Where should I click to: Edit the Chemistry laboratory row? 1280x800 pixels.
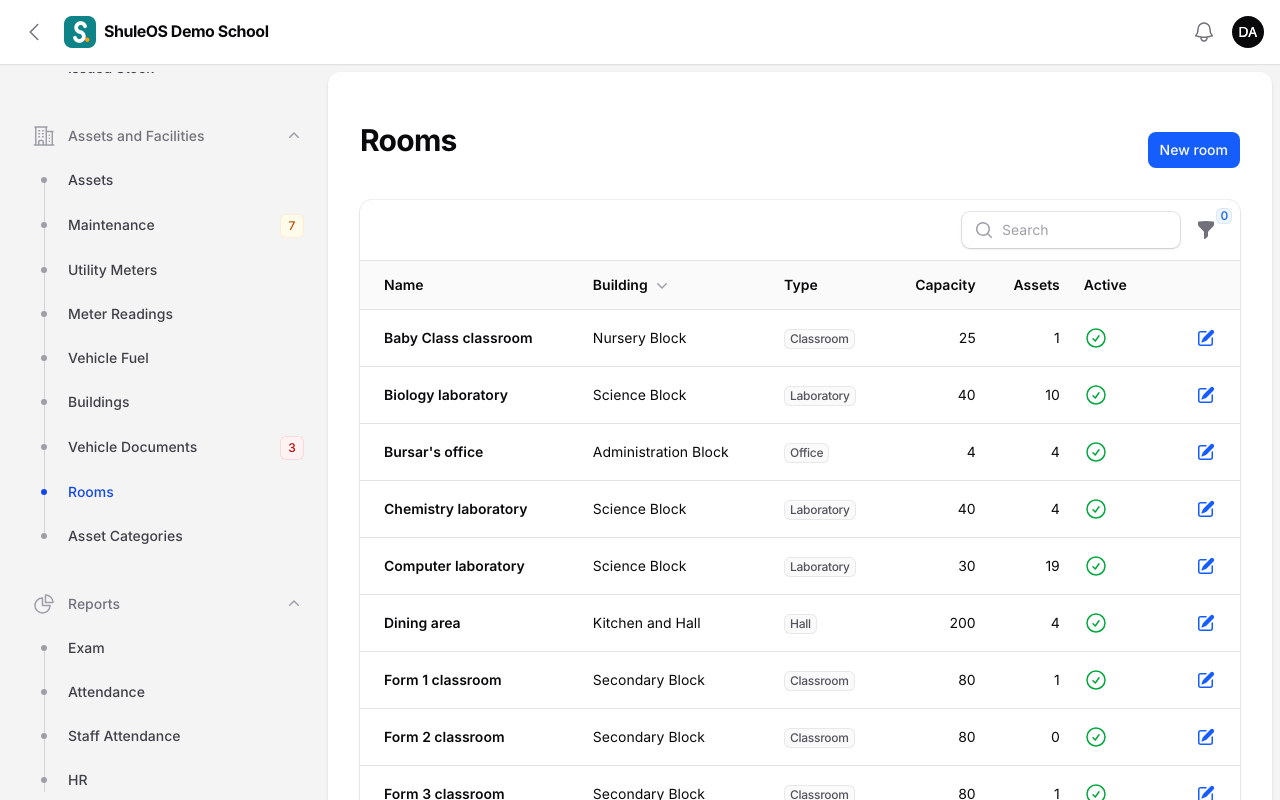pyautogui.click(x=1206, y=509)
